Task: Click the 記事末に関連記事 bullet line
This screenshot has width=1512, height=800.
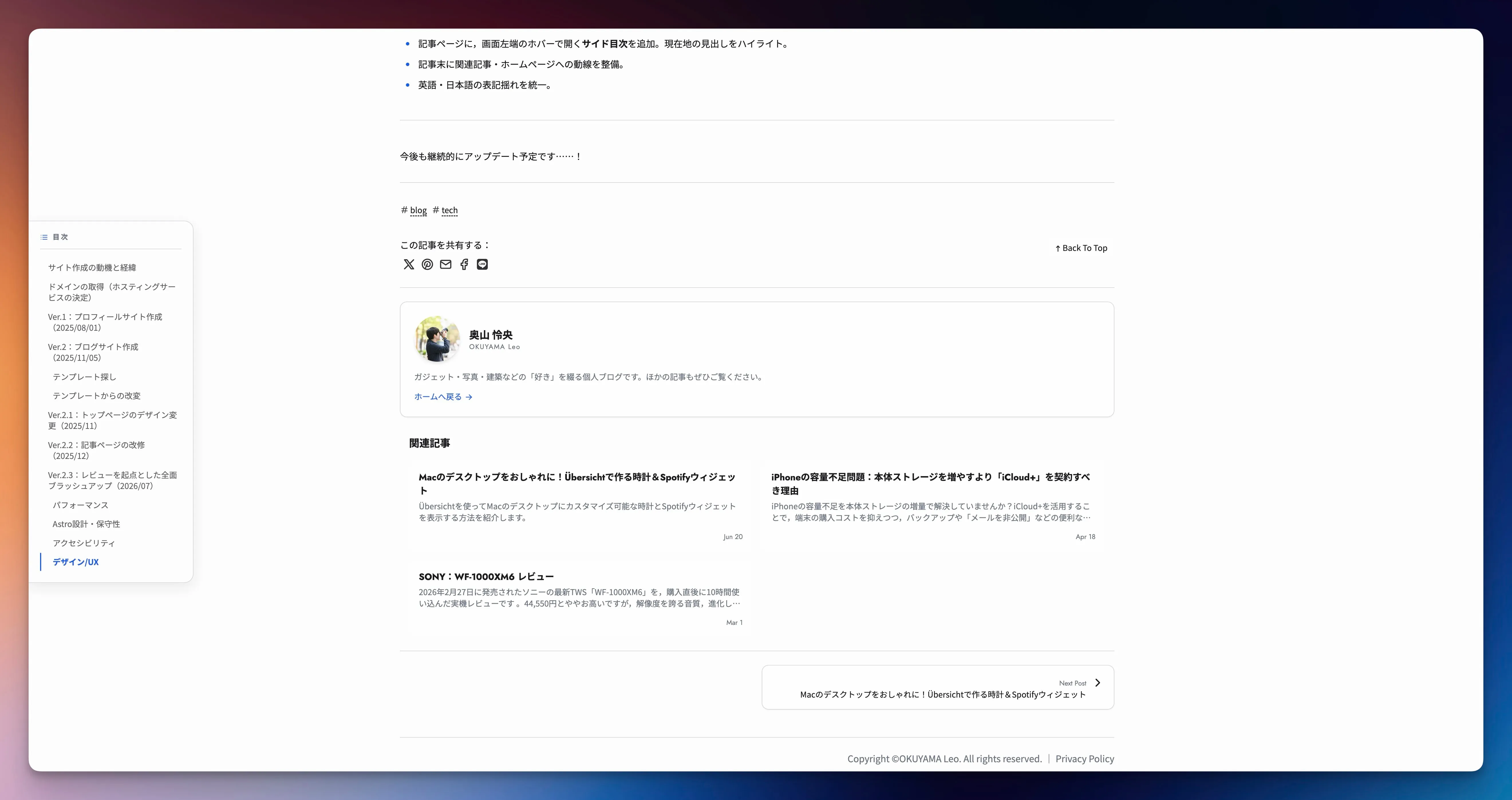Action: 521,64
